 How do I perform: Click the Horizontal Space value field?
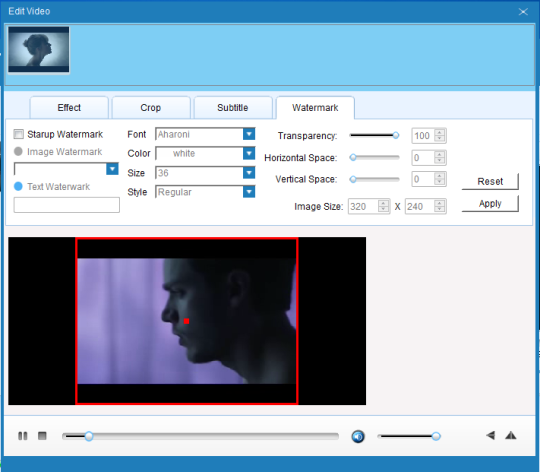(423, 158)
